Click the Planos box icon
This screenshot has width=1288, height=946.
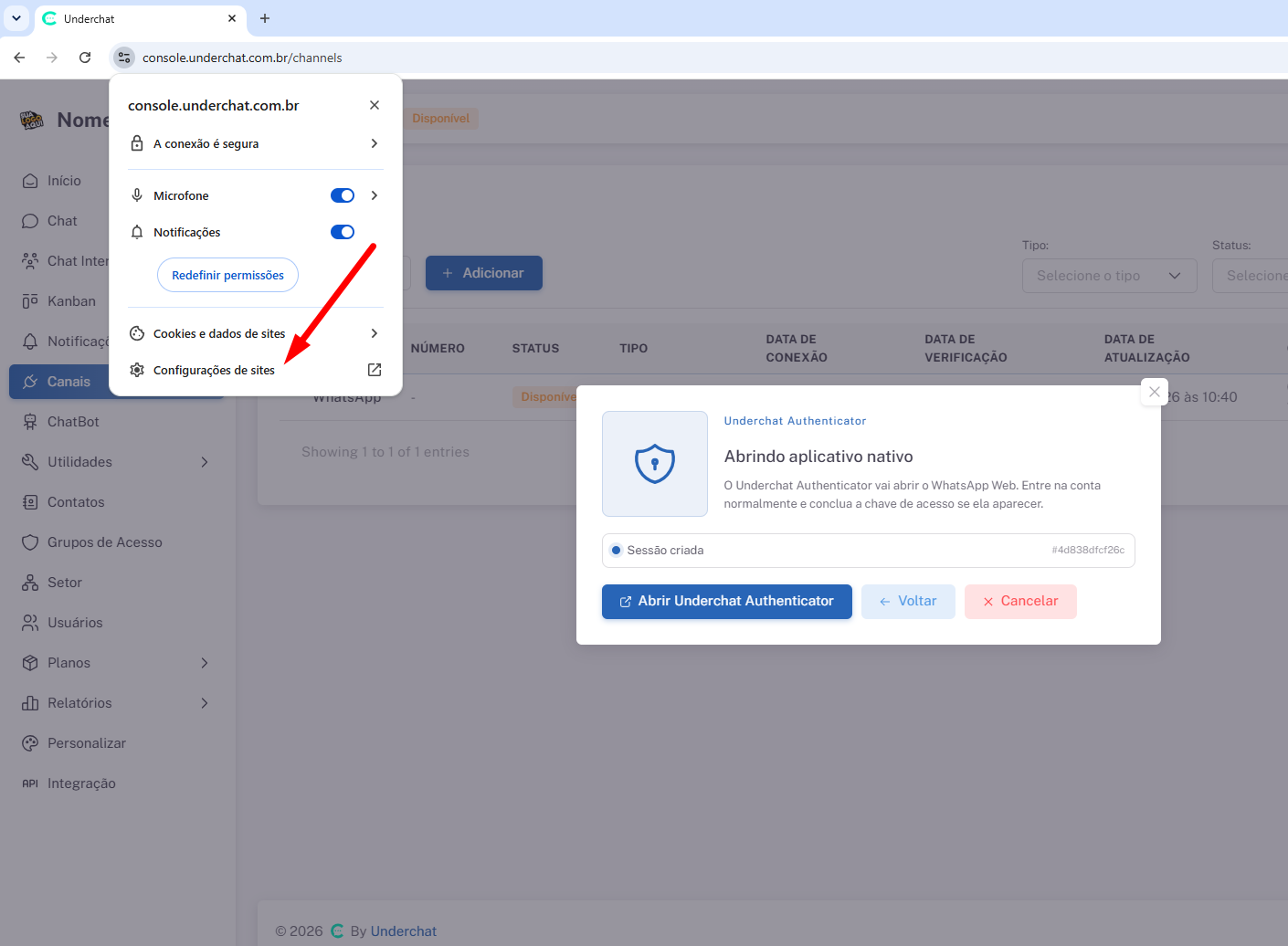click(x=30, y=663)
